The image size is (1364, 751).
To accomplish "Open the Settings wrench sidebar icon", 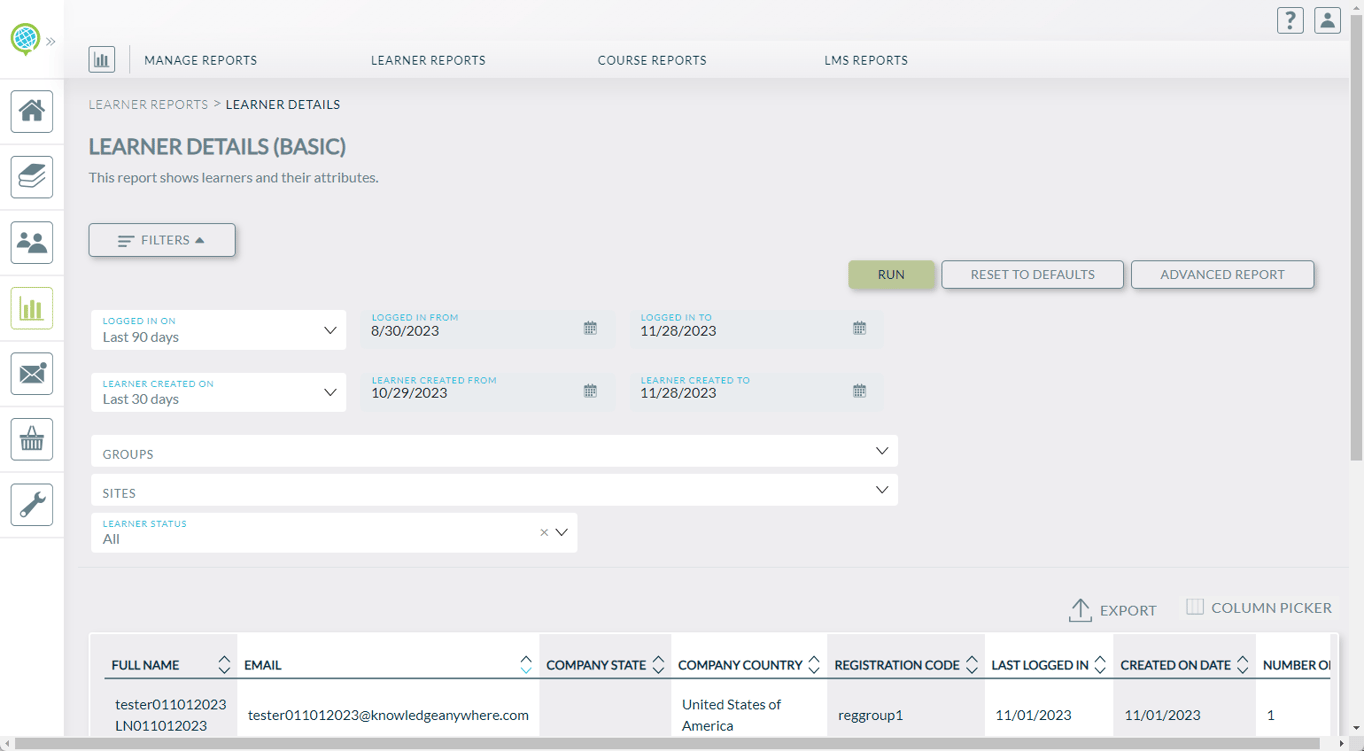I will pos(32,505).
